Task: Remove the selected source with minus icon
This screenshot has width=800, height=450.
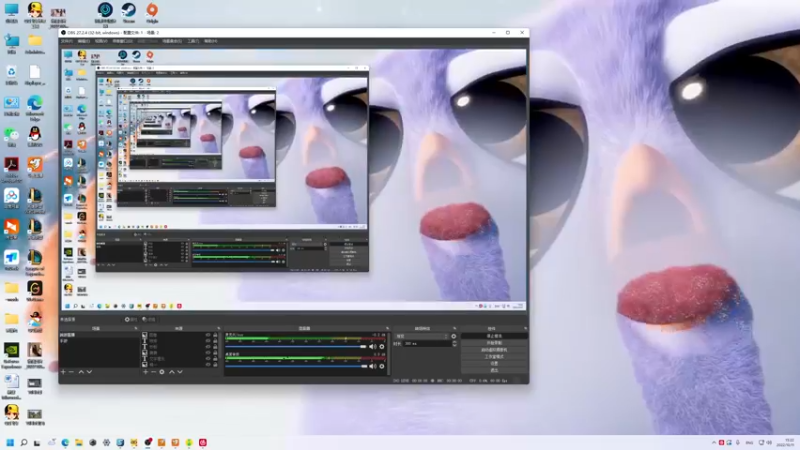Action: tap(153, 372)
